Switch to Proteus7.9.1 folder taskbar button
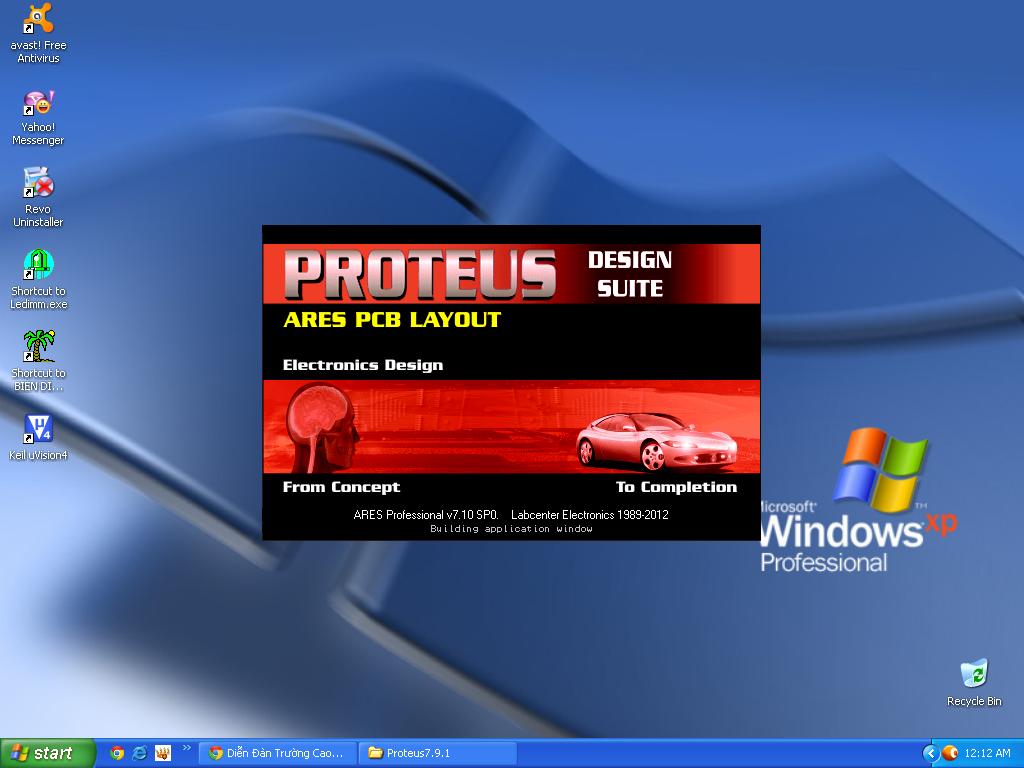The width and height of the screenshot is (1024, 768). (x=438, y=753)
